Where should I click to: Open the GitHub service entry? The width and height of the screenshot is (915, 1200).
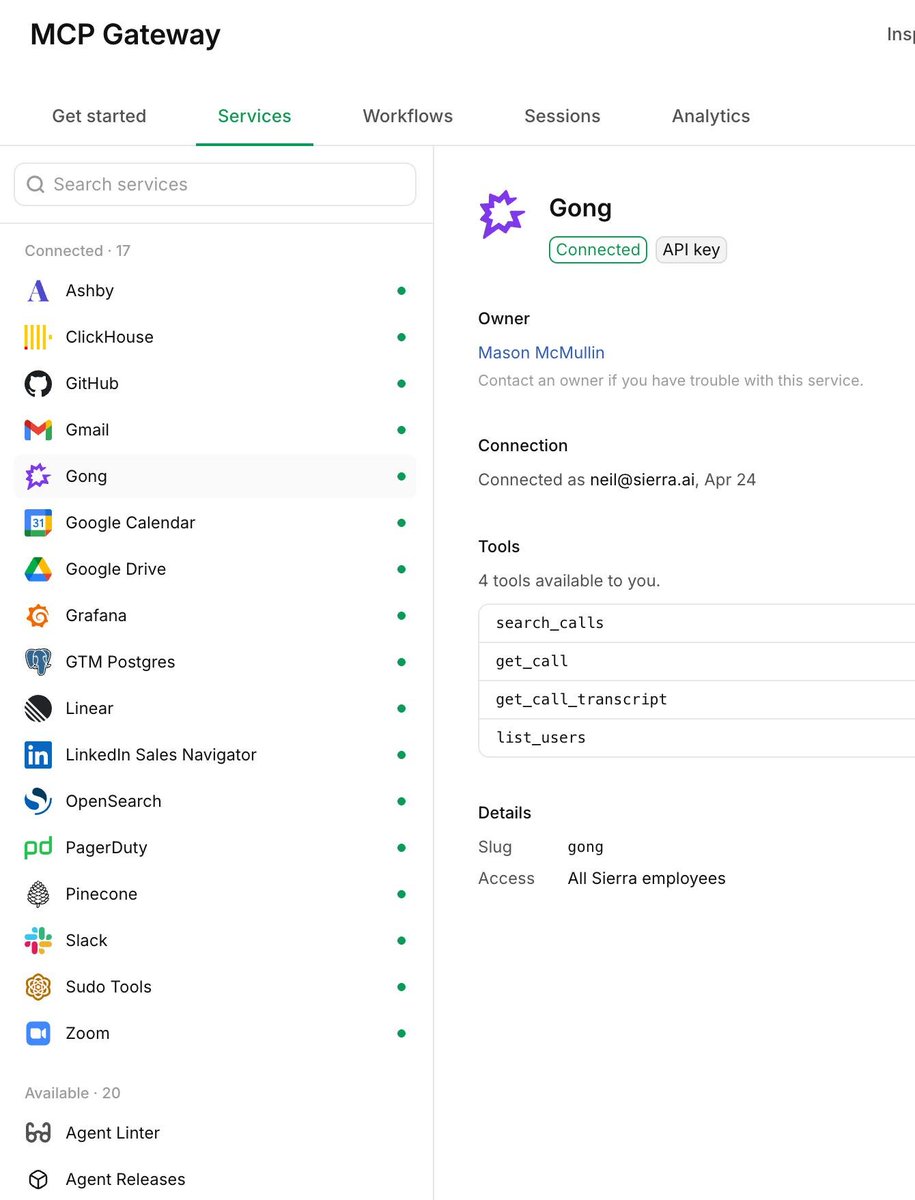tap(215, 384)
